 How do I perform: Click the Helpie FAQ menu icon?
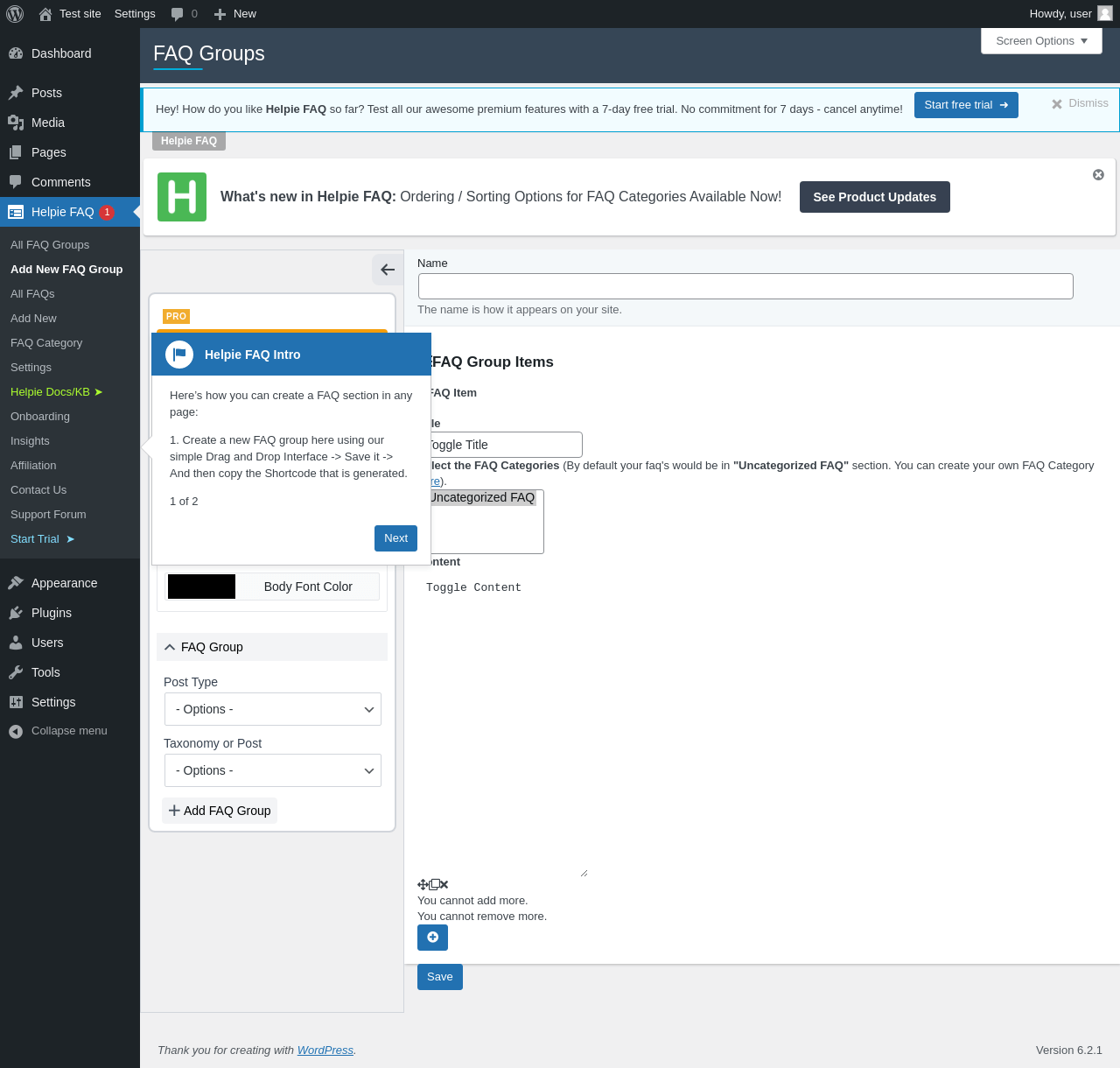(16, 212)
